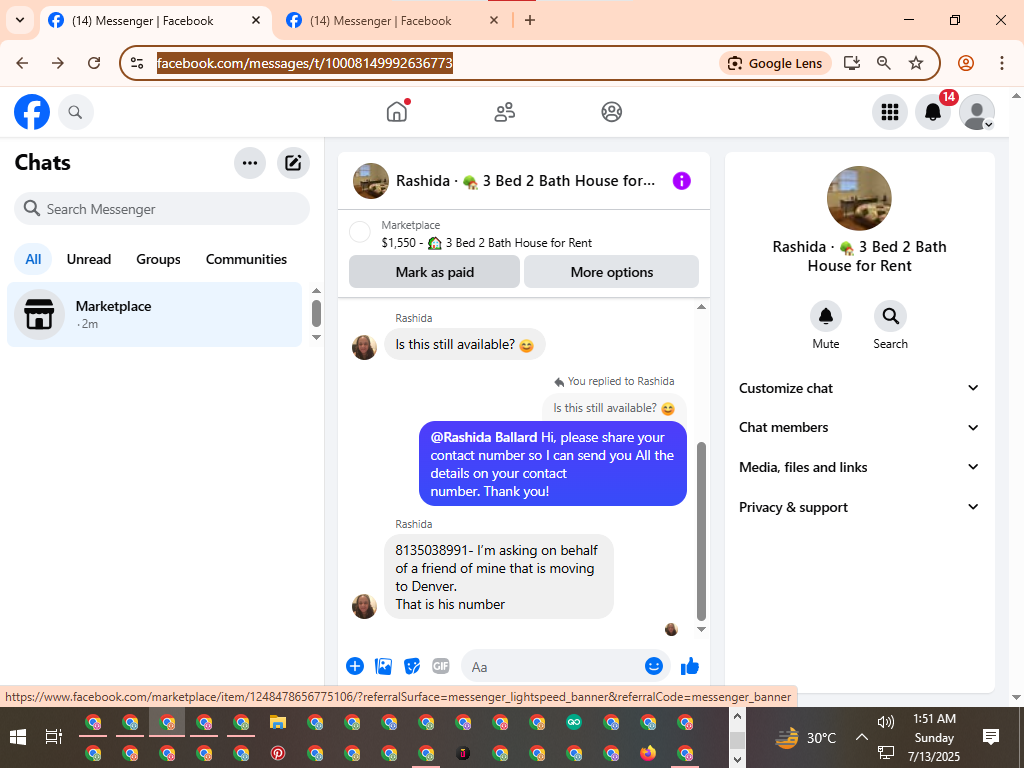Choose a GIF from composer
This screenshot has width=1024, height=768.
441,666
